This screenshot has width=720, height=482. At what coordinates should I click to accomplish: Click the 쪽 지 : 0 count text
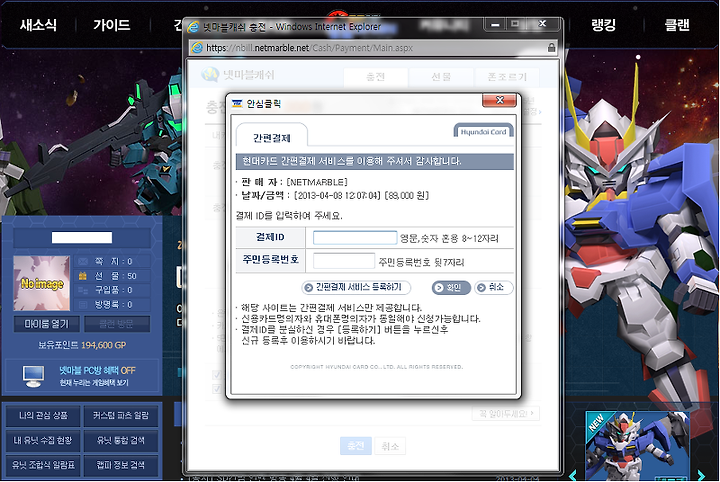point(113,261)
